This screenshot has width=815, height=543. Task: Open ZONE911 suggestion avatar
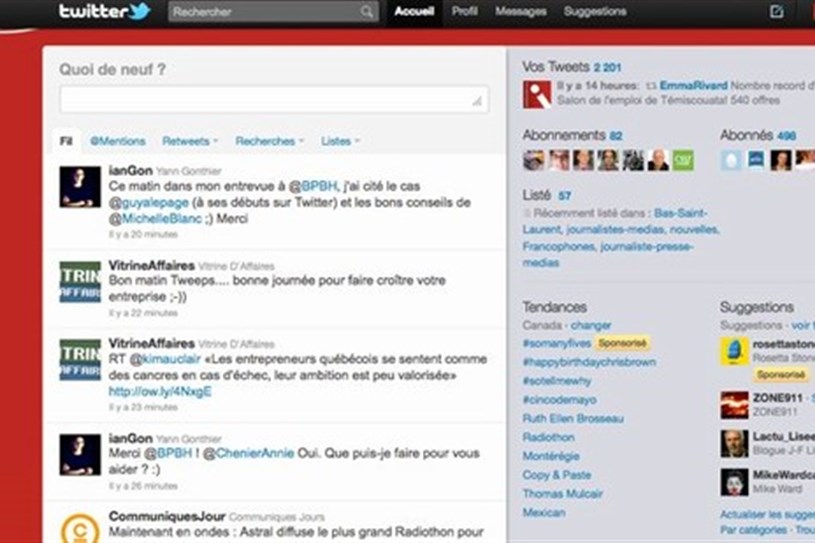734,405
